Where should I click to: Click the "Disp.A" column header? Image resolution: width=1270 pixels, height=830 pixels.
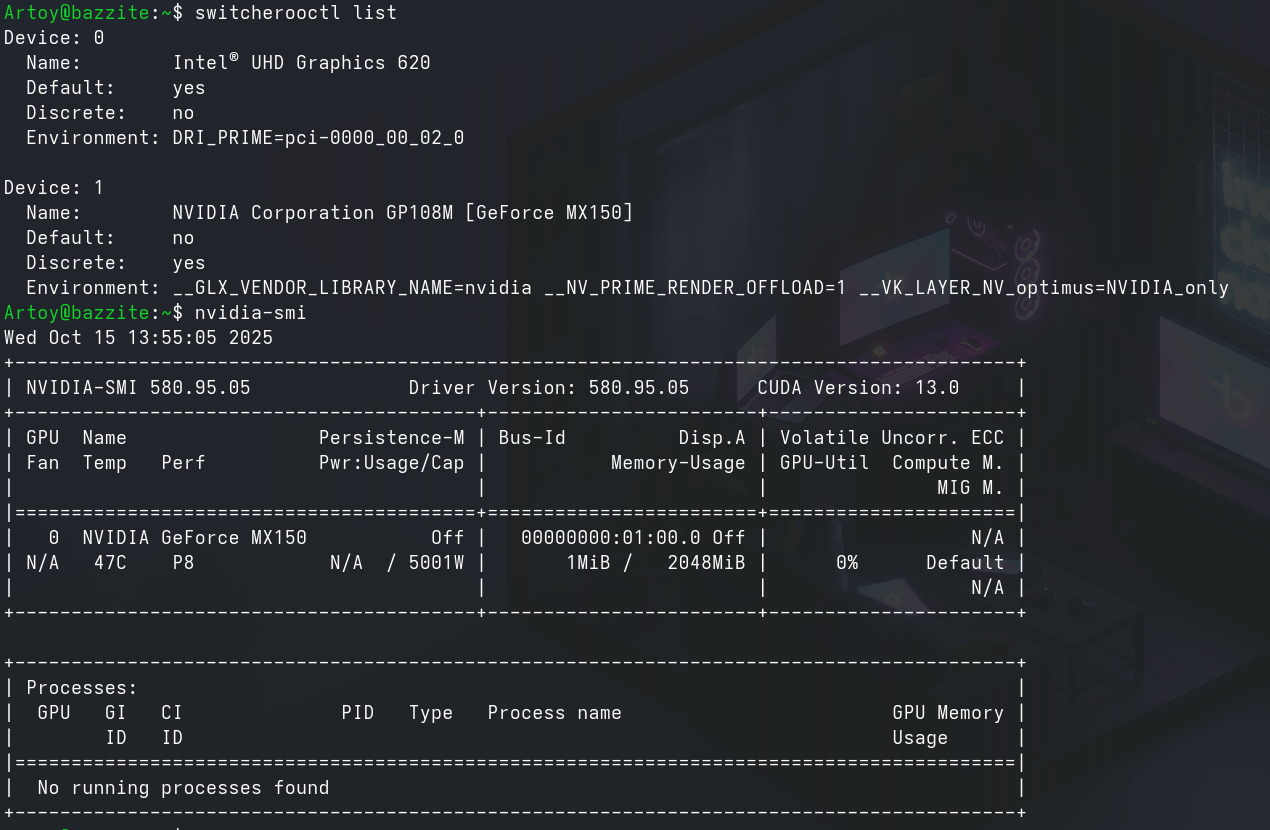pos(712,438)
